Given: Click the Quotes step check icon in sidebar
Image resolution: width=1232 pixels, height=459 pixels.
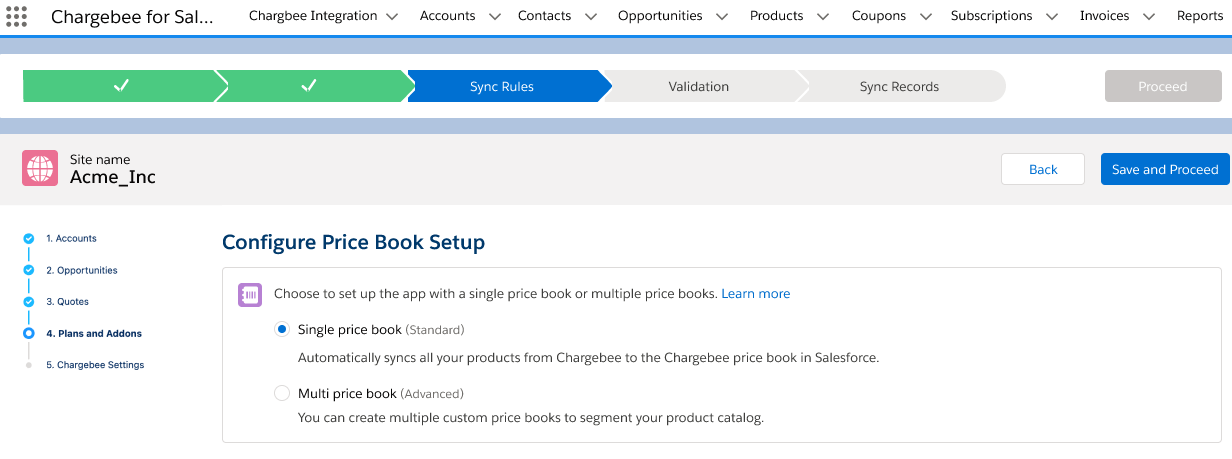Looking at the screenshot, I should tap(29, 302).
